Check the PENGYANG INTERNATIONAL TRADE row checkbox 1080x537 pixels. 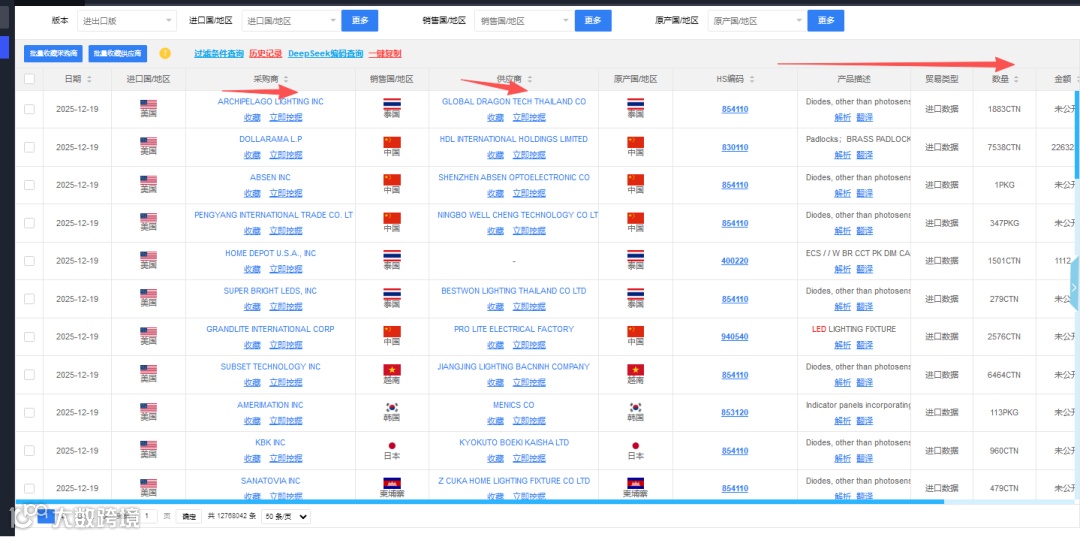(x=29, y=223)
